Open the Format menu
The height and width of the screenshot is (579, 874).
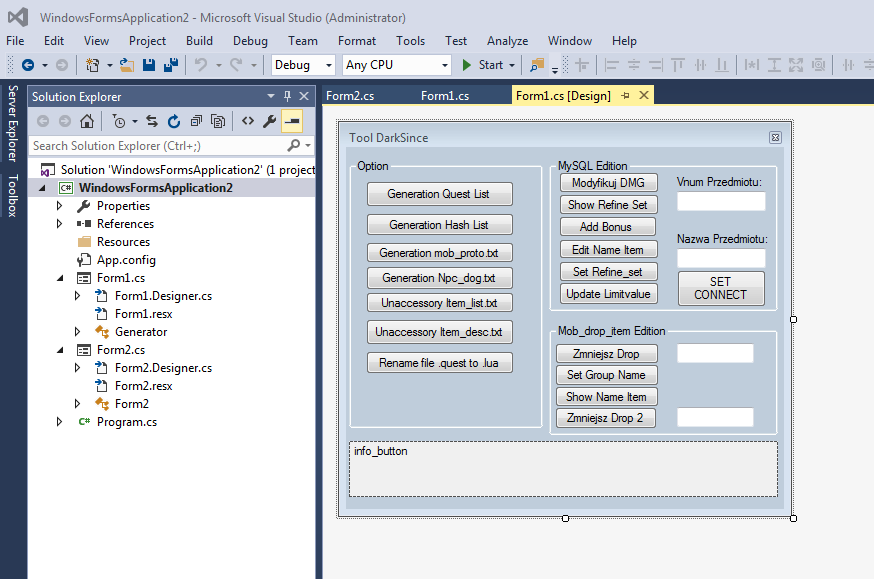click(x=357, y=41)
